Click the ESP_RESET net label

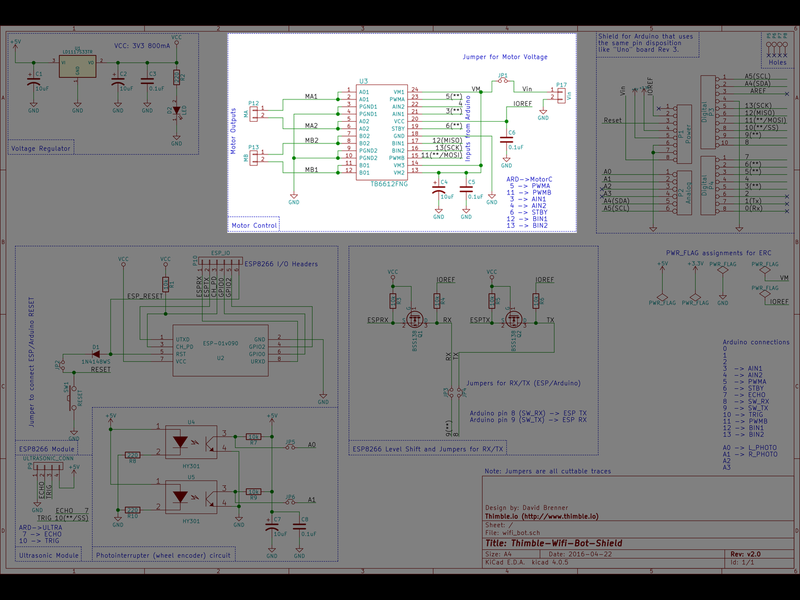click(145, 296)
